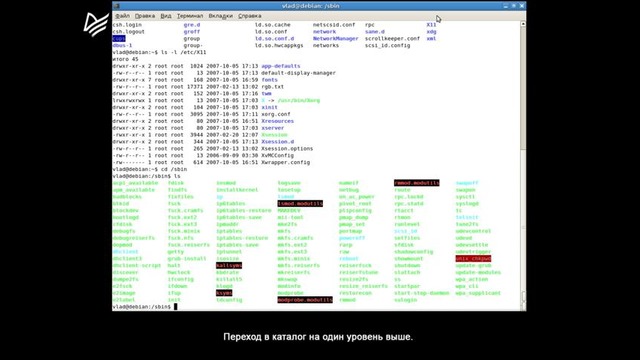This screenshot has width=640, height=360.
Task: Click the title bar text vlad@debian: /sbin
Action: 311,6
